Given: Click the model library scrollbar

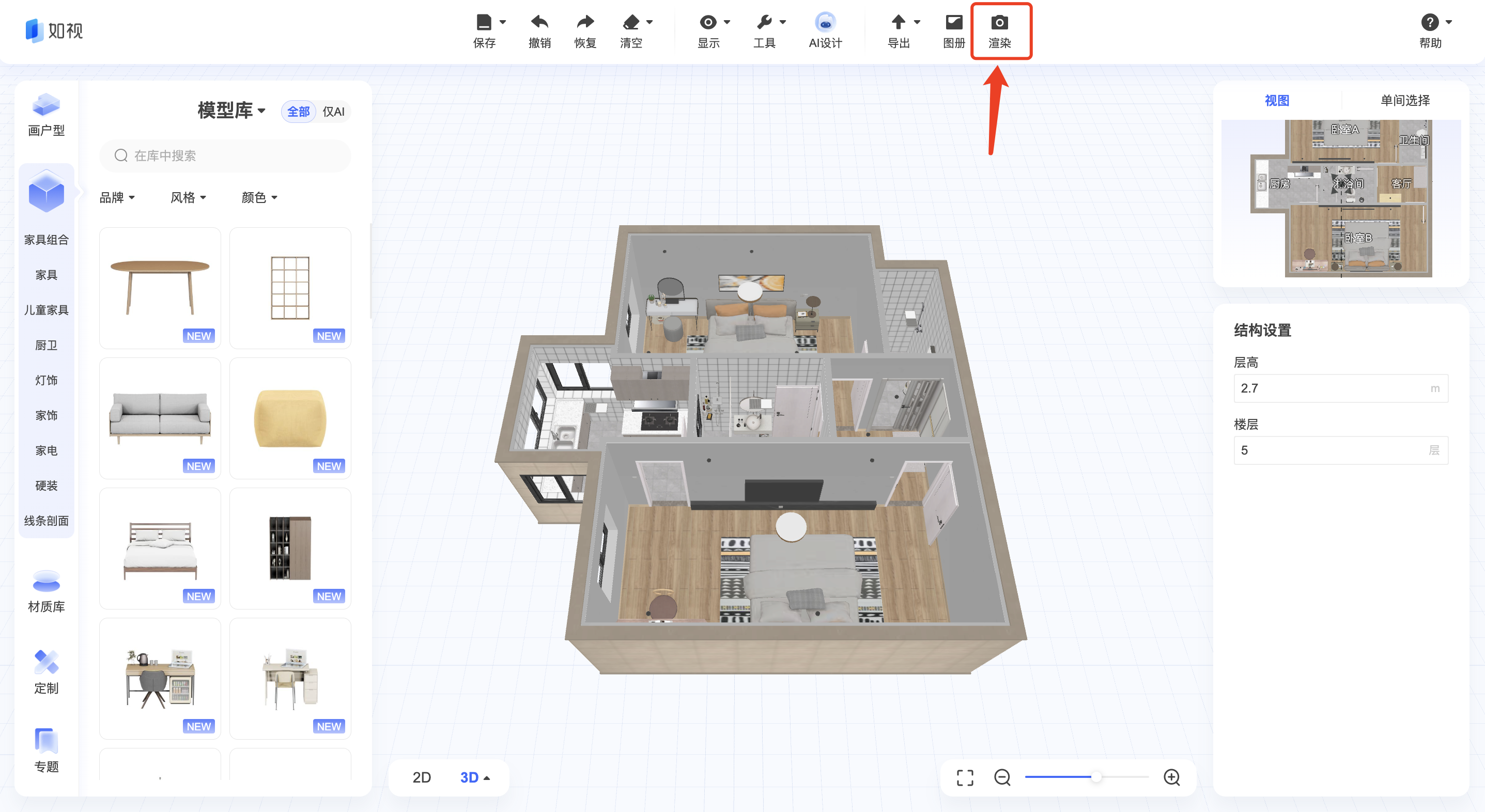Looking at the screenshot, I should point(369,271).
